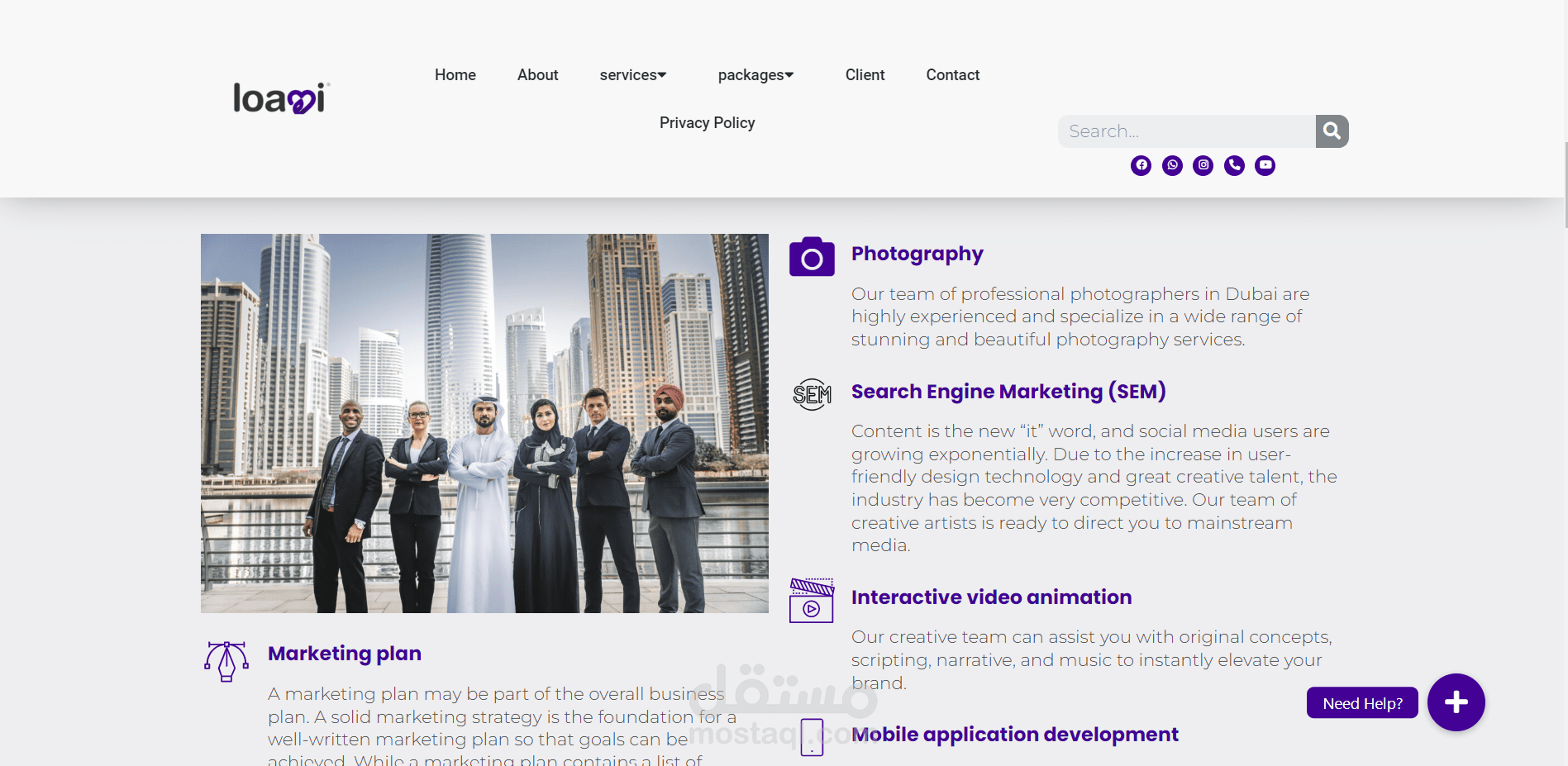
Task: Open the Client menu item
Action: tap(865, 75)
